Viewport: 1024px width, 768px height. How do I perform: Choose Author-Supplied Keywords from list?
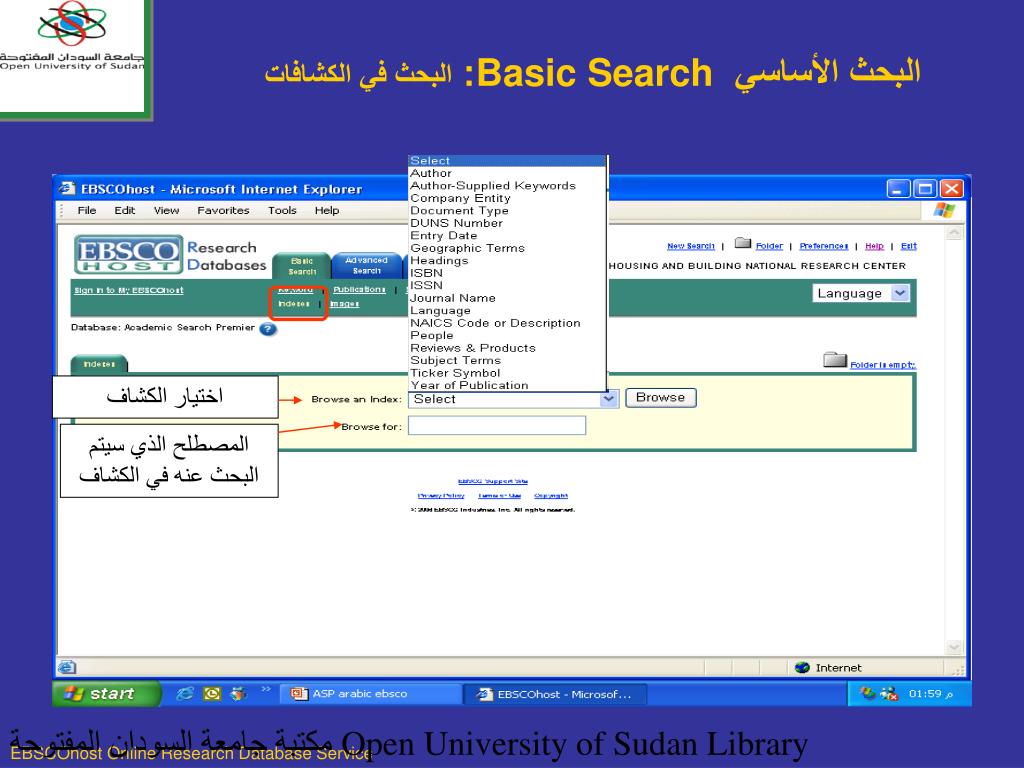click(x=507, y=185)
